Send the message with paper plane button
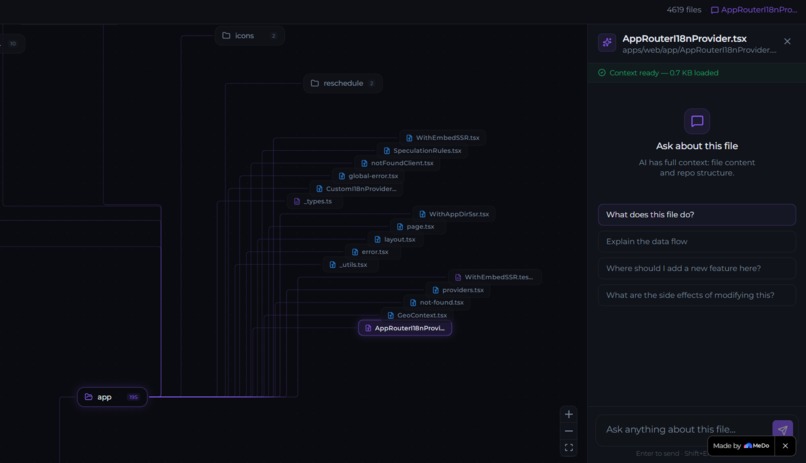The width and height of the screenshot is (806, 463). coord(782,429)
